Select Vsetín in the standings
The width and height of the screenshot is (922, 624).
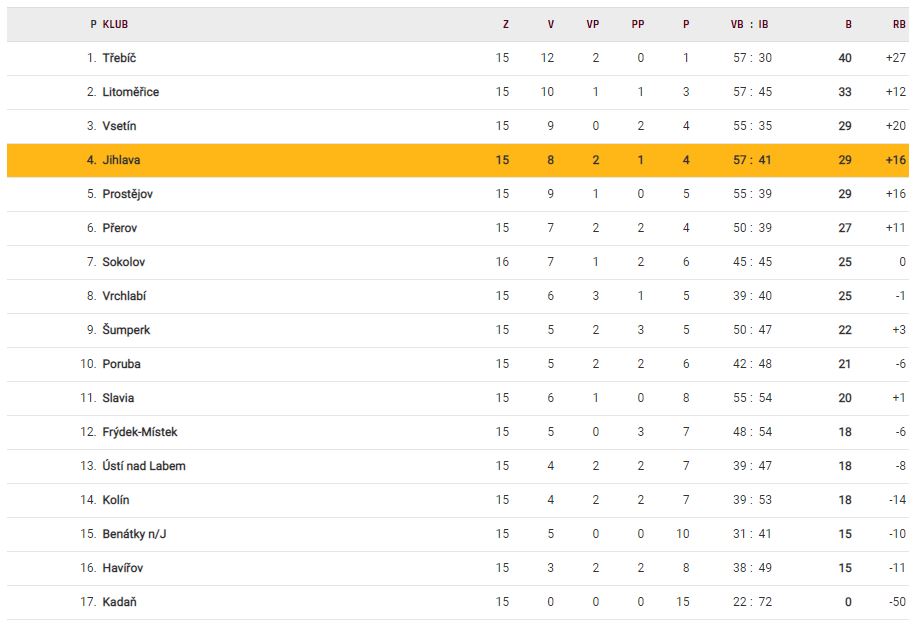coord(119,126)
